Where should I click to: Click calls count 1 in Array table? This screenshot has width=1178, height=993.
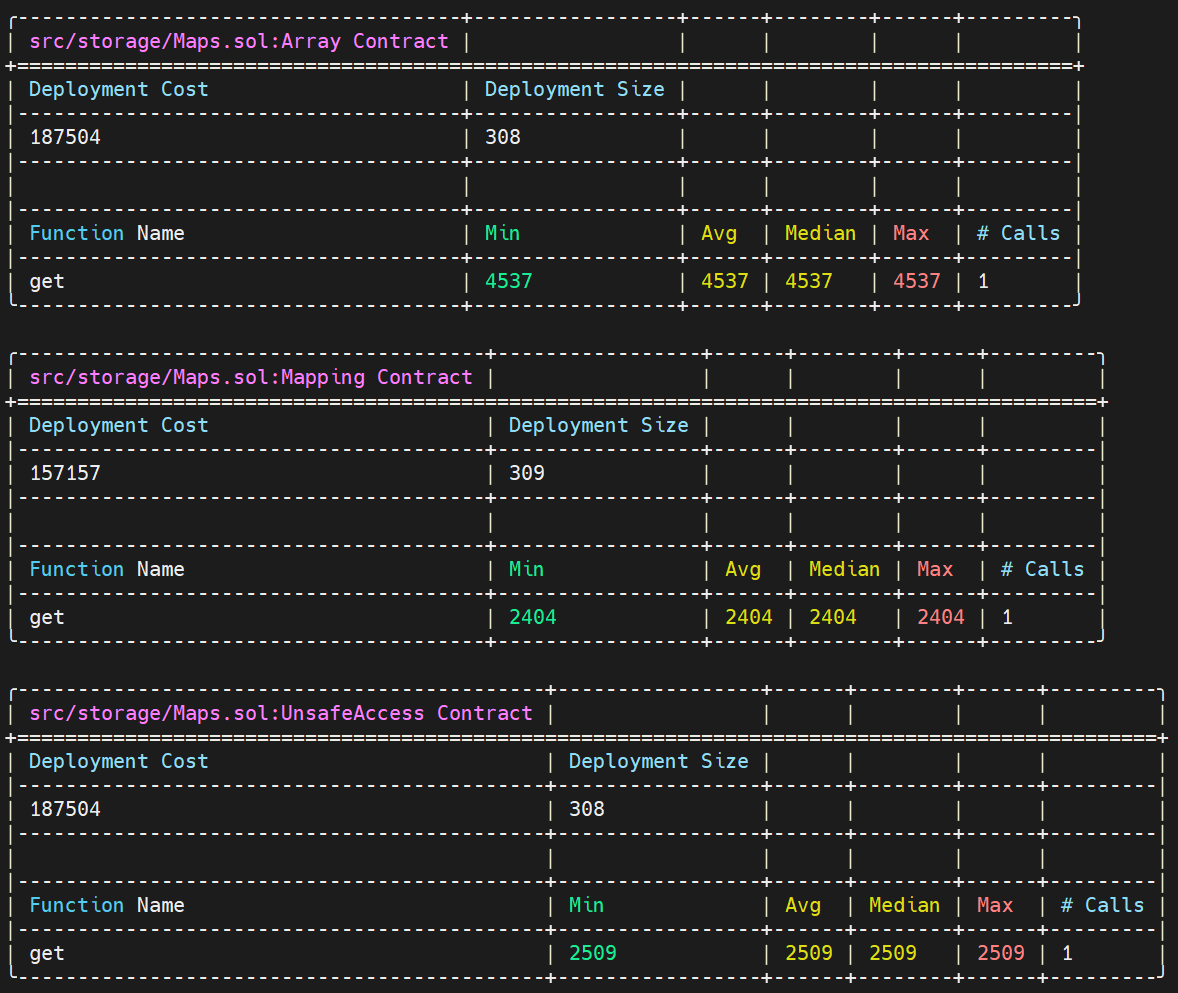[983, 282]
